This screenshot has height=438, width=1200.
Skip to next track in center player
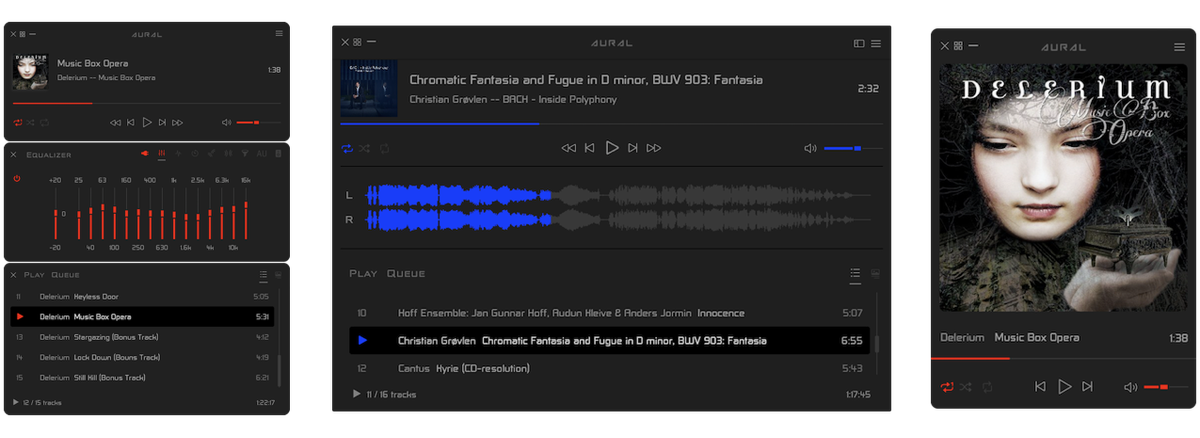(633, 148)
